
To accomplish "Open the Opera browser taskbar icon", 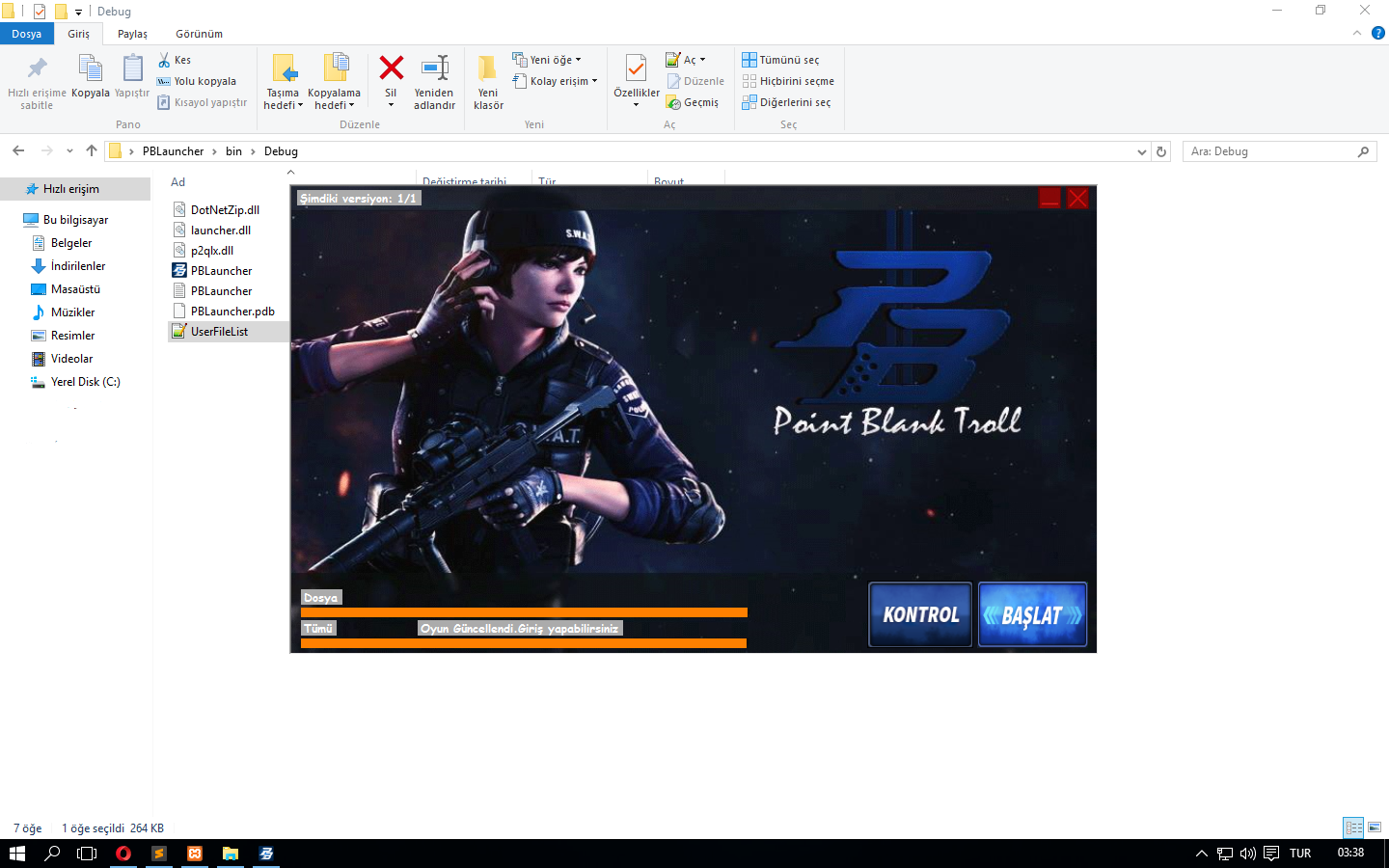I will point(123,854).
